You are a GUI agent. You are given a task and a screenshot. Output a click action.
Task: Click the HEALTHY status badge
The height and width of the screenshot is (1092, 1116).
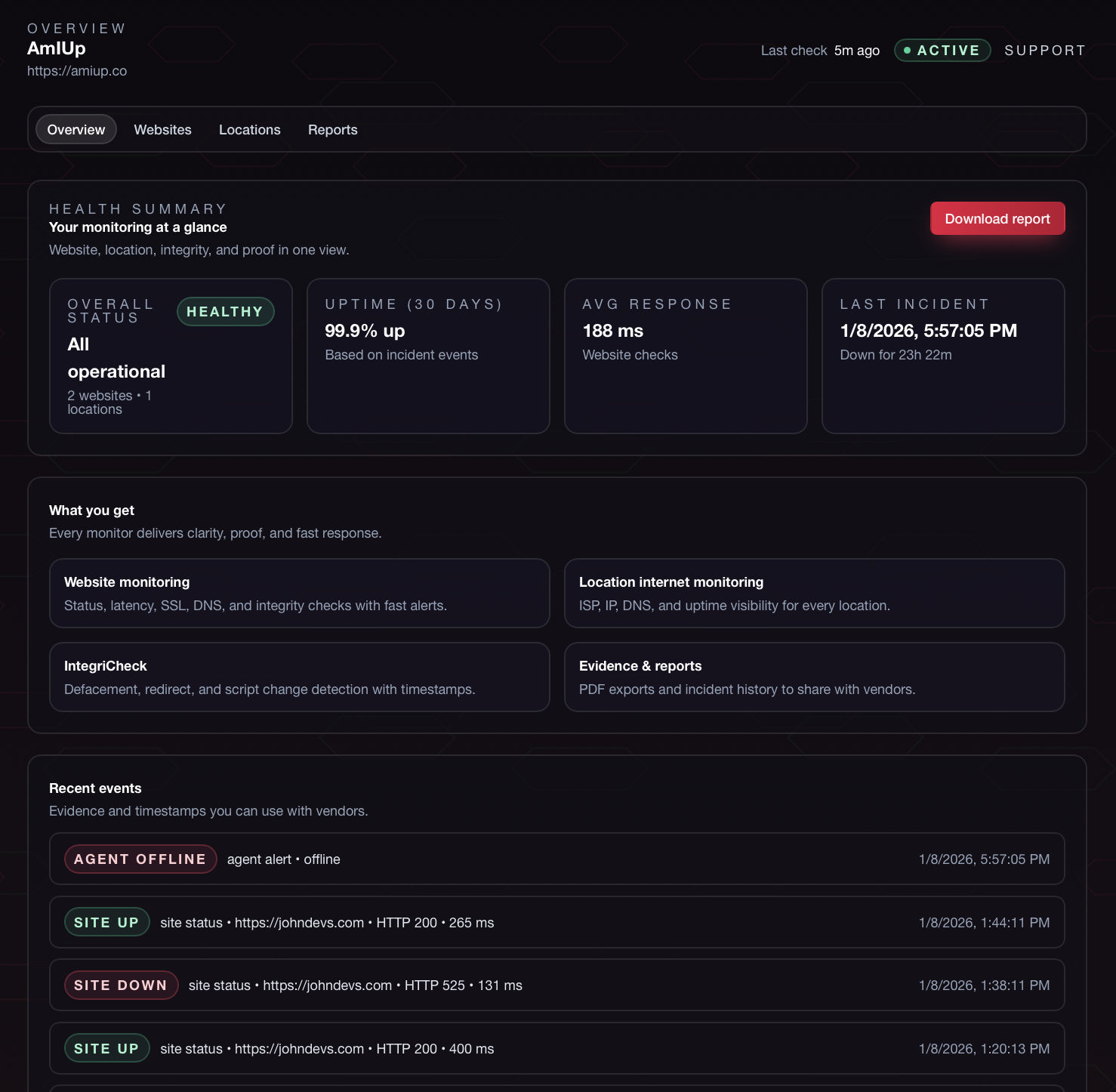225,311
